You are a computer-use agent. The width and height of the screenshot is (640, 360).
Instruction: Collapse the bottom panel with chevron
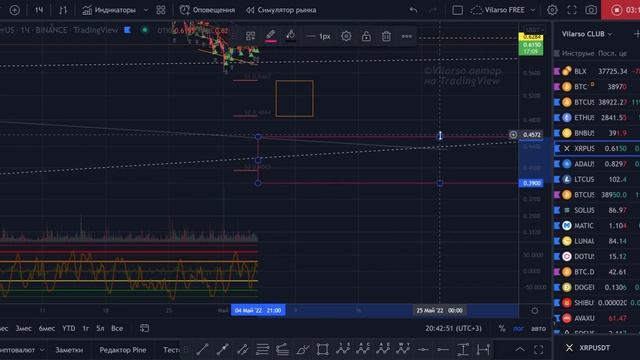tap(520, 349)
